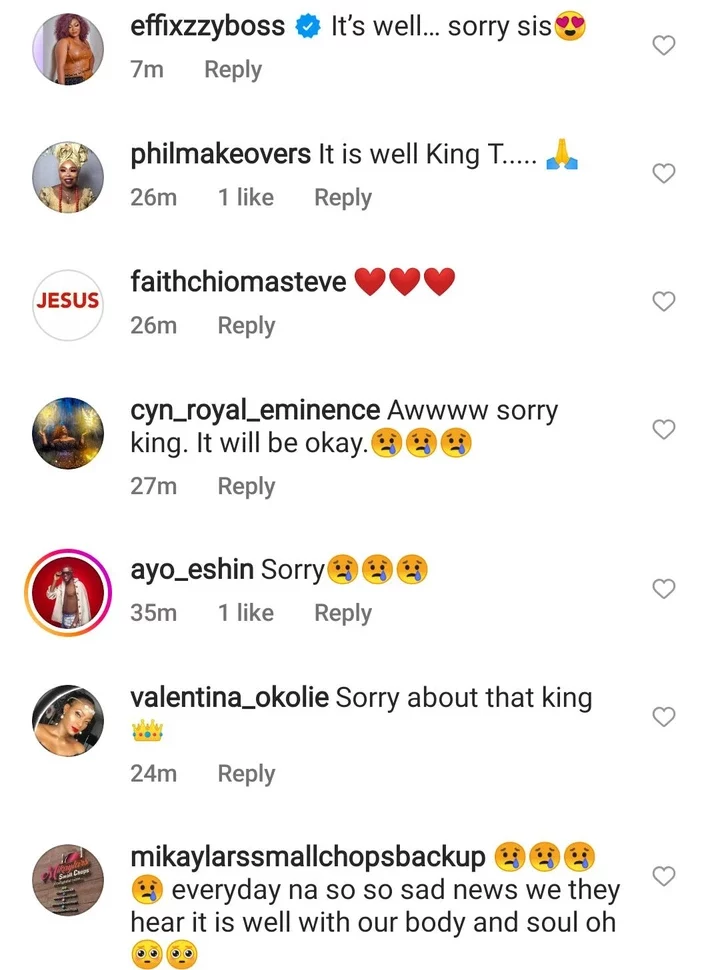
Task: Reply to faithchiomasteve's comment
Action: click(246, 326)
